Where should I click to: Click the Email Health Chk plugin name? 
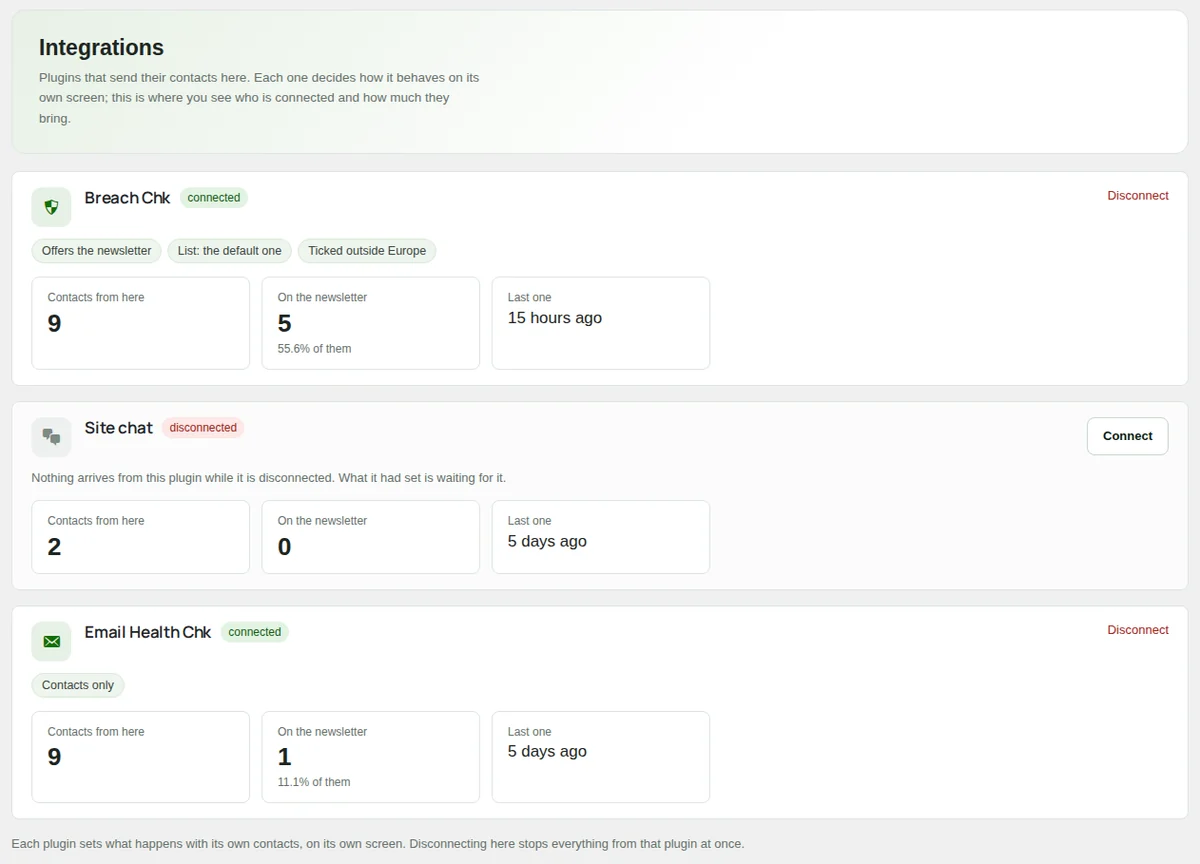coord(148,632)
